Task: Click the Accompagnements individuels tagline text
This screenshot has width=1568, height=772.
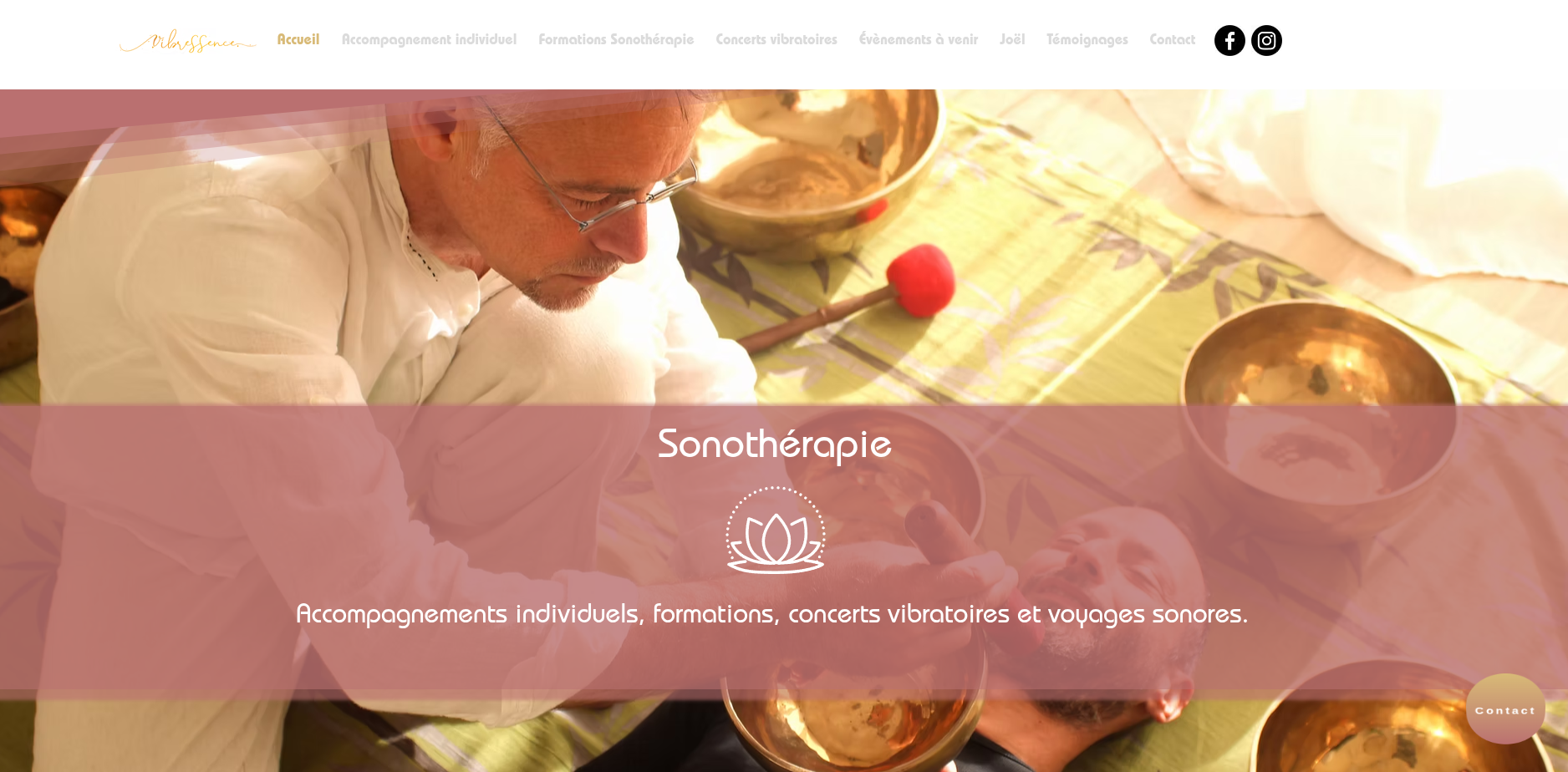Action: pyautogui.click(x=772, y=614)
